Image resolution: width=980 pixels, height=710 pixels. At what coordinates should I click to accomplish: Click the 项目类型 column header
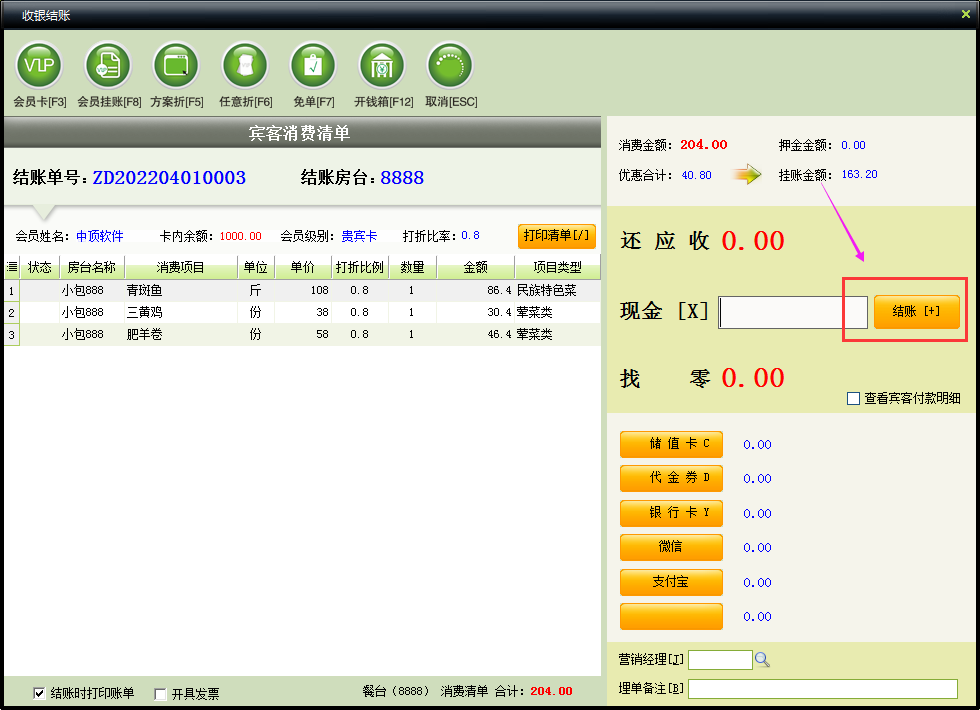(557, 268)
